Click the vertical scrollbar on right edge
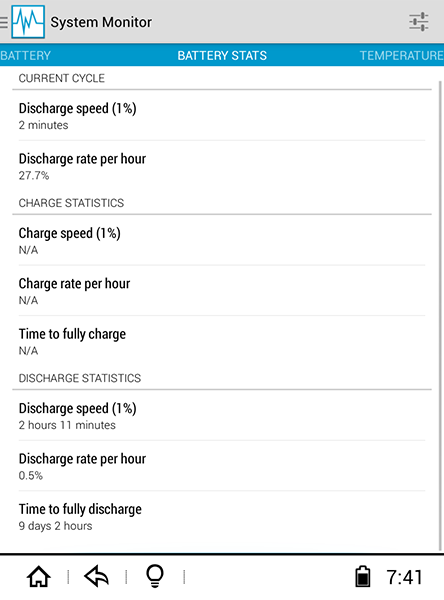 (x=441, y=316)
